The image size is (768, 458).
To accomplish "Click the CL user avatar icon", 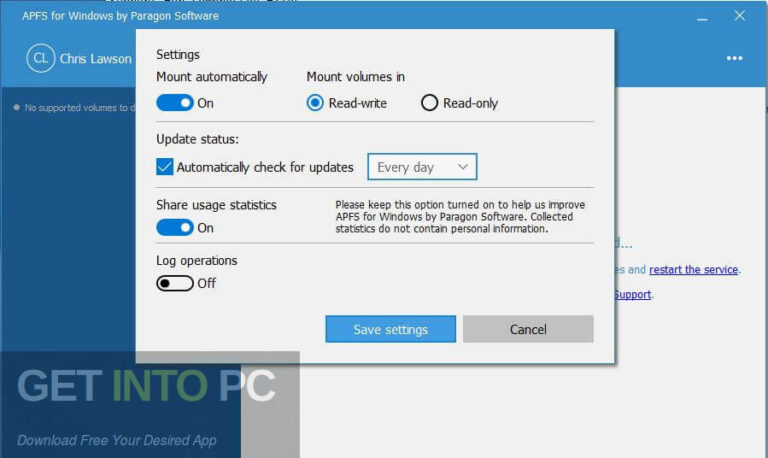I will (41, 58).
